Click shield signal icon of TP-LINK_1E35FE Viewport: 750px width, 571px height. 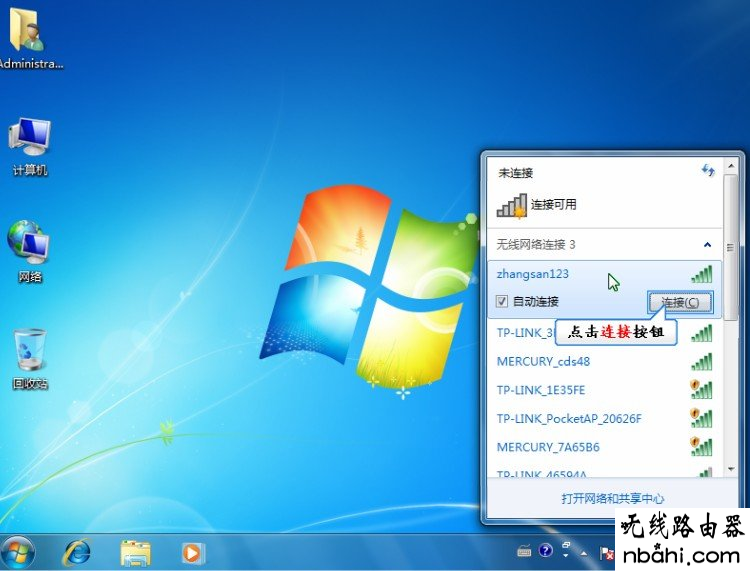[701, 390]
